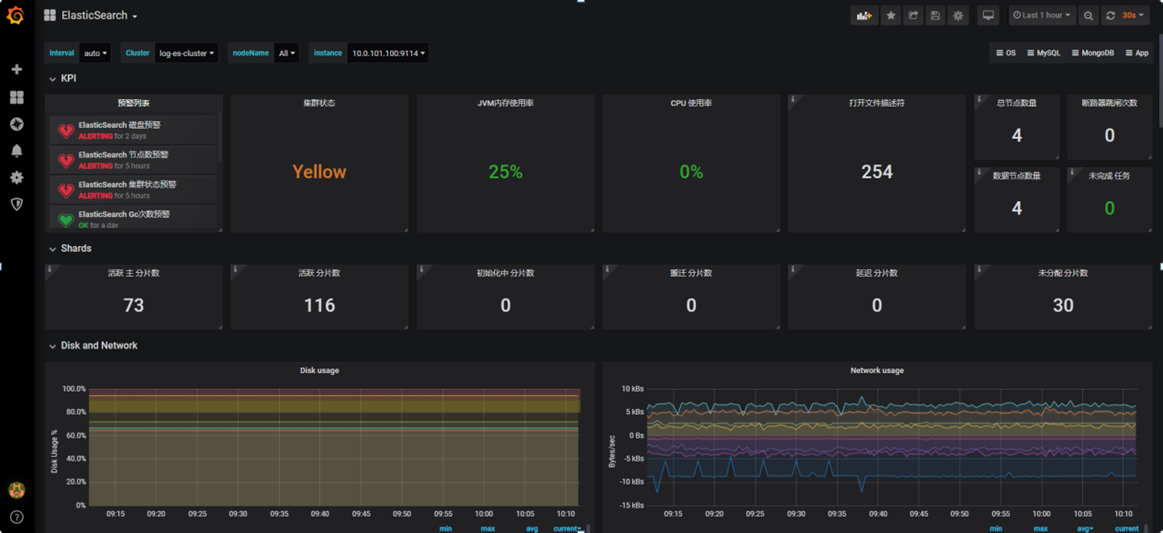Save the dashboard with disk icon
1163x533 pixels.
[935, 15]
